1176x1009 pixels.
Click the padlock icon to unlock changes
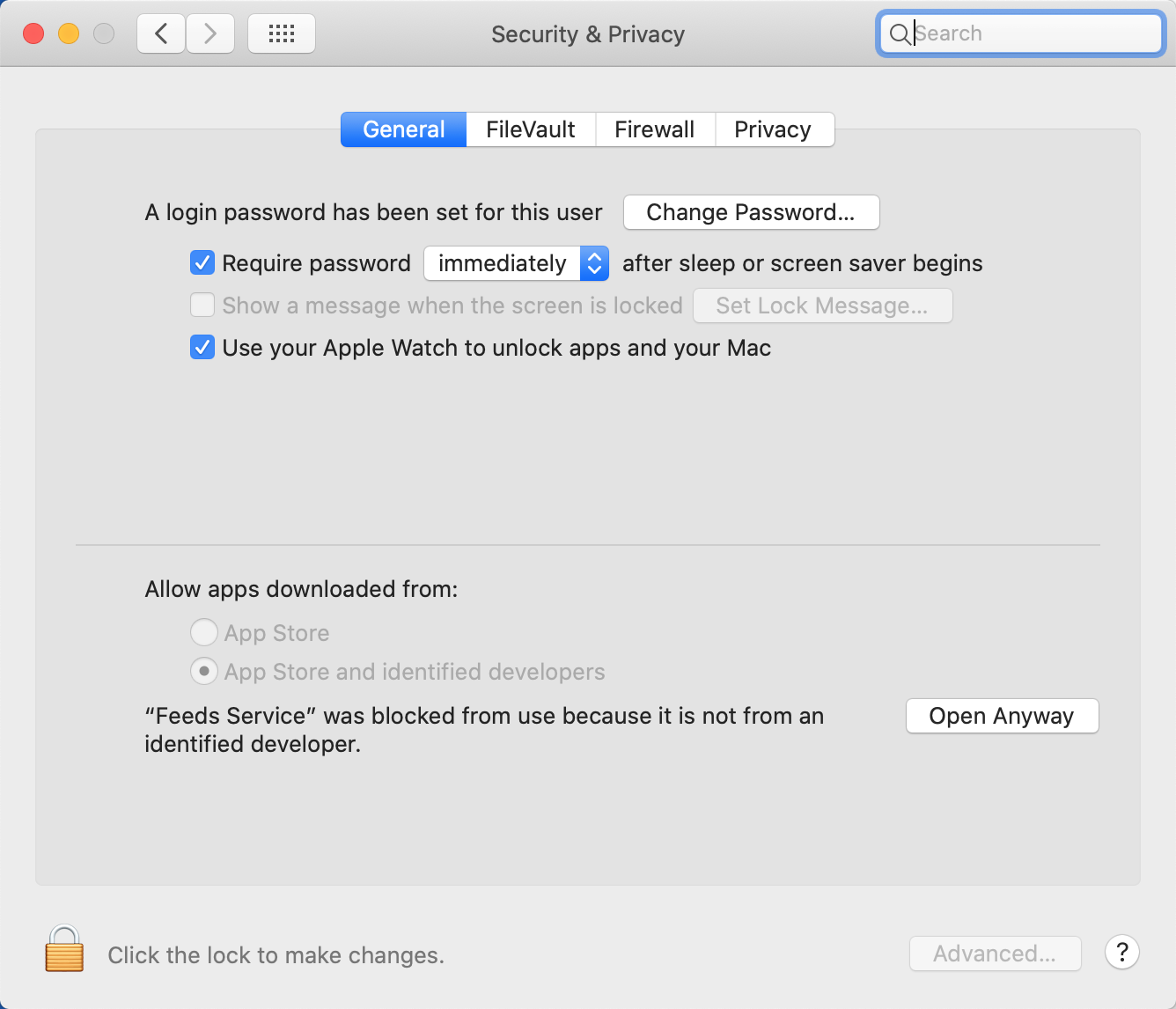tap(64, 949)
